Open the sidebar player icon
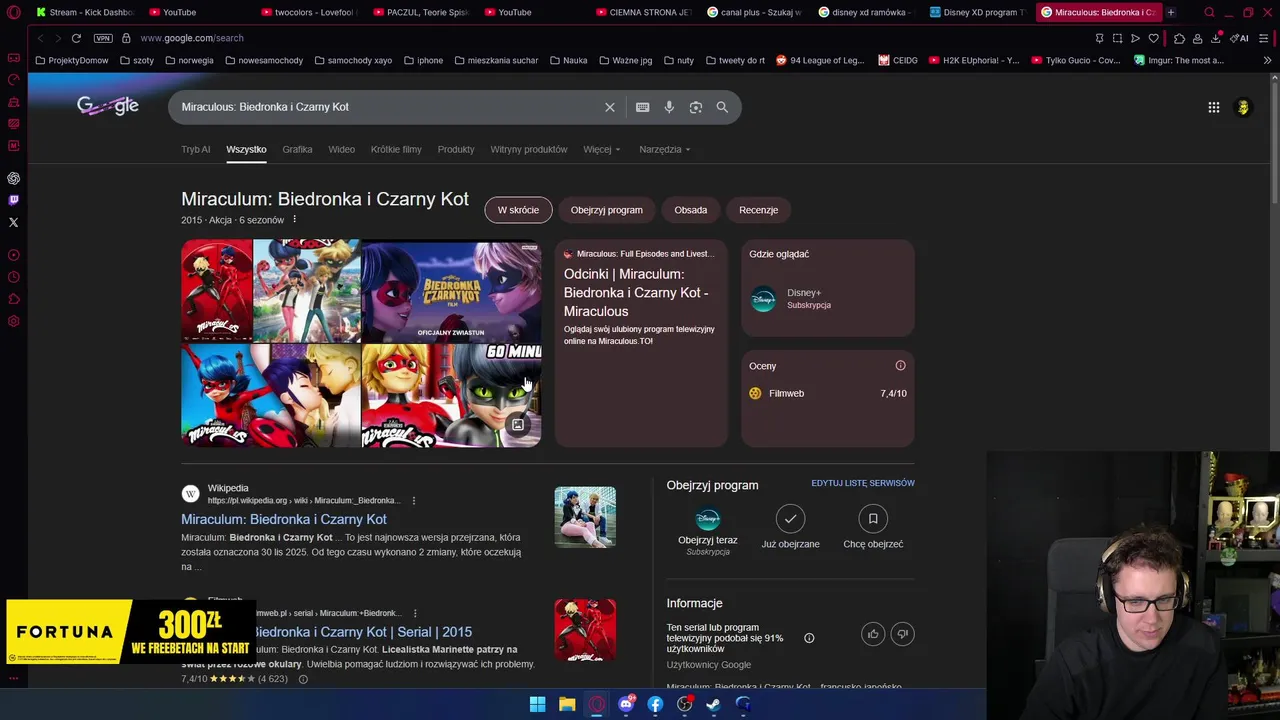This screenshot has height=720, width=1280. [14, 255]
